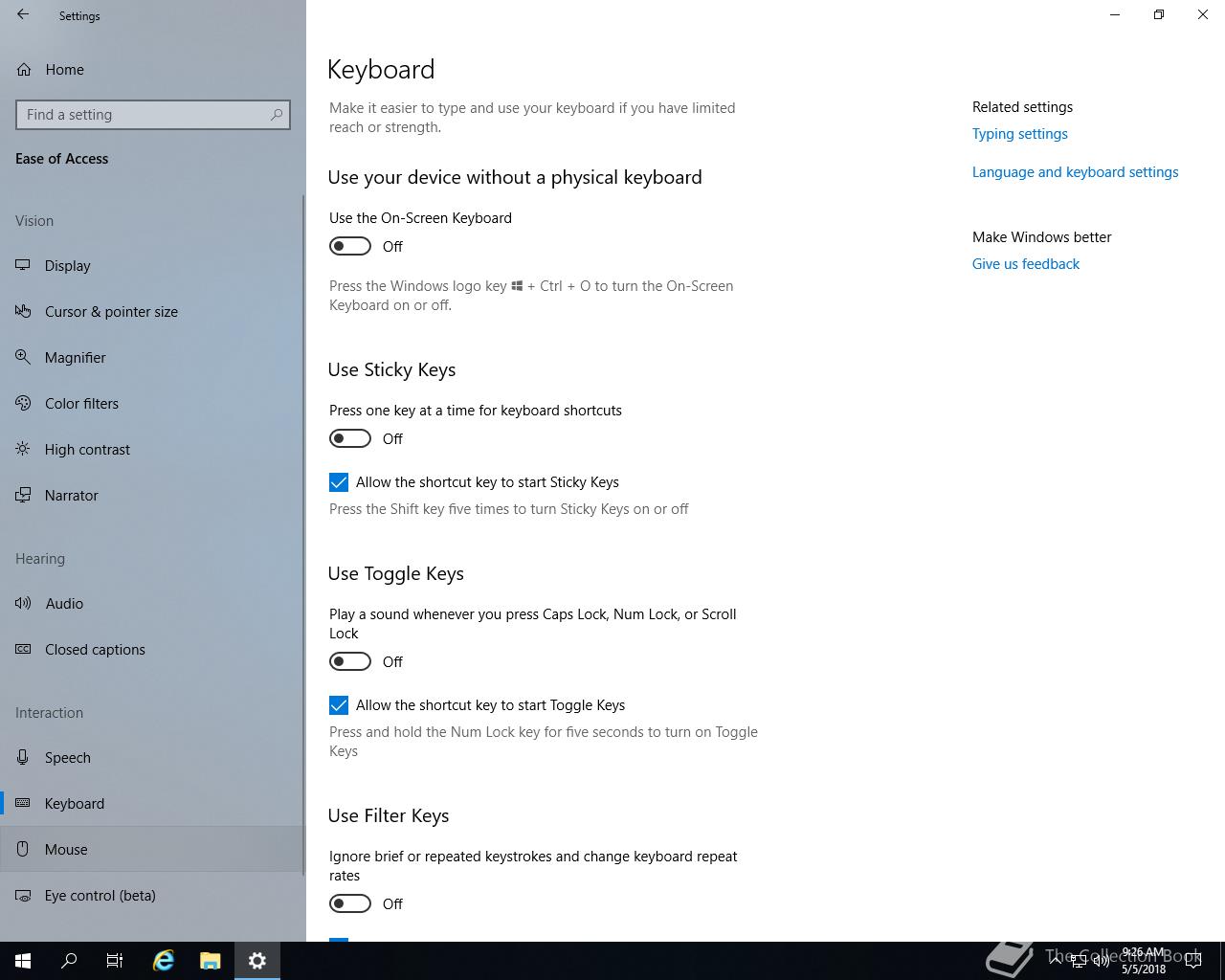This screenshot has width=1225, height=980.
Task: Switch on the Toggle Keys toggle
Action: click(x=350, y=661)
